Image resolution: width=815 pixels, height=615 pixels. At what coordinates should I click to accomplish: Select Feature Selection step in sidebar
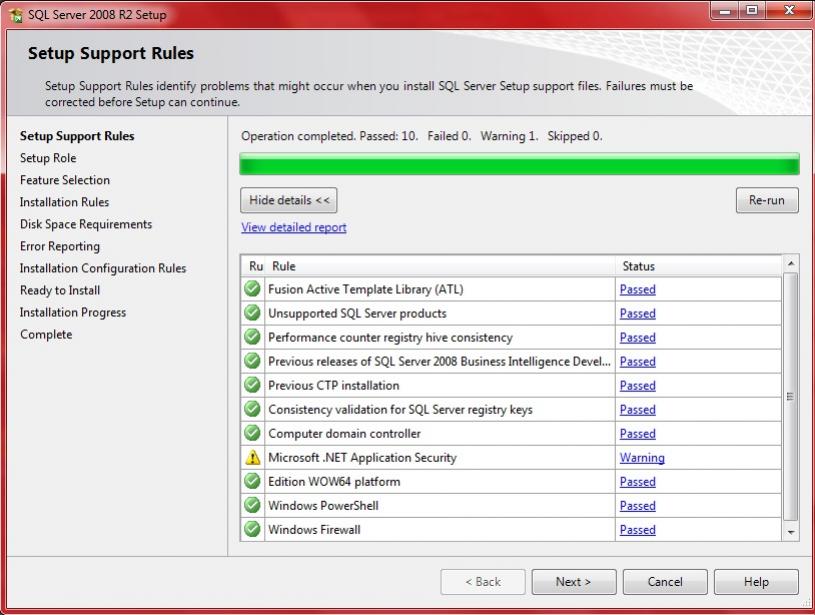tap(65, 180)
